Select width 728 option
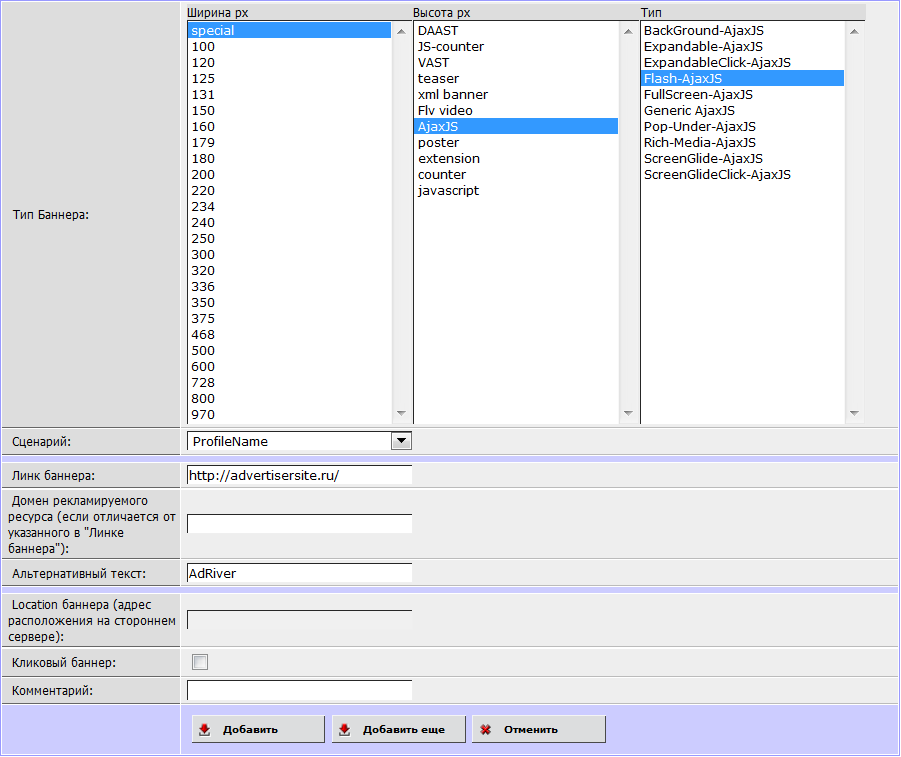This screenshot has height=757, width=901. [289, 383]
